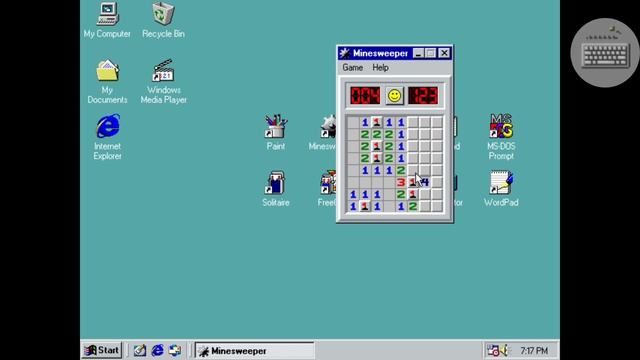Select the My Computer desktop icon
This screenshot has width=640, height=360.
[x=107, y=21]
